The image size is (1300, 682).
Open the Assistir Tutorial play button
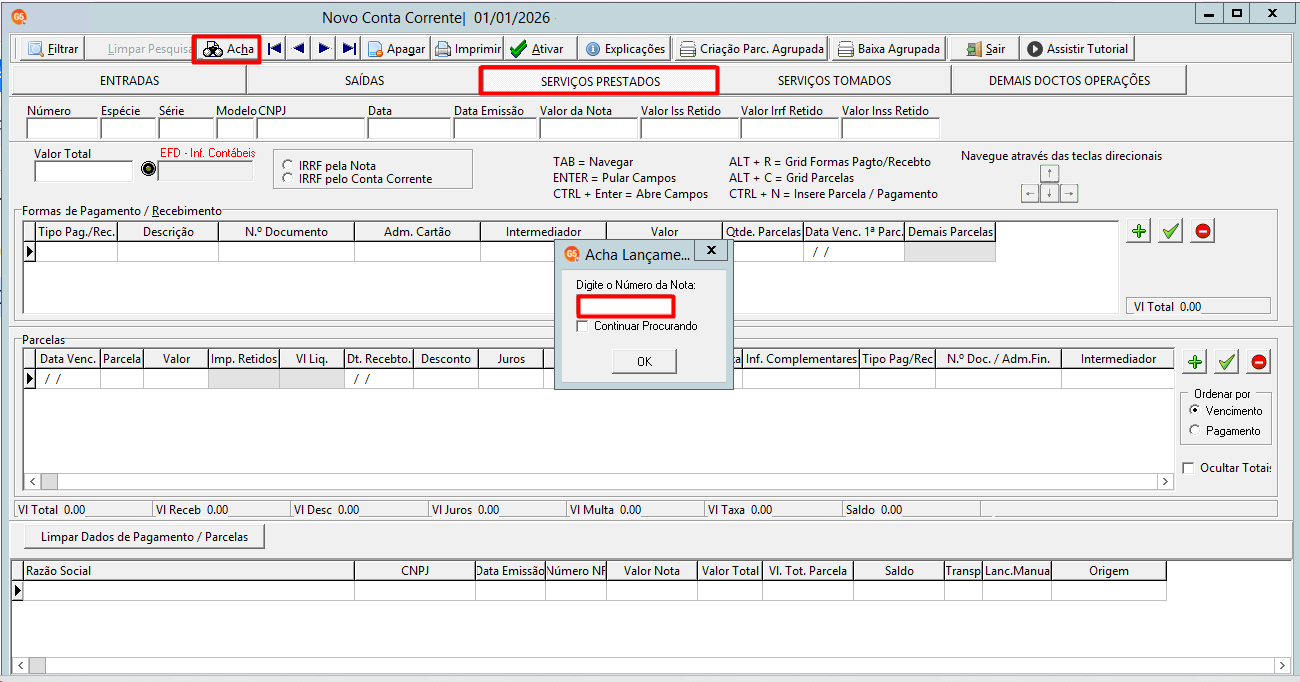tap(1077, 48)
